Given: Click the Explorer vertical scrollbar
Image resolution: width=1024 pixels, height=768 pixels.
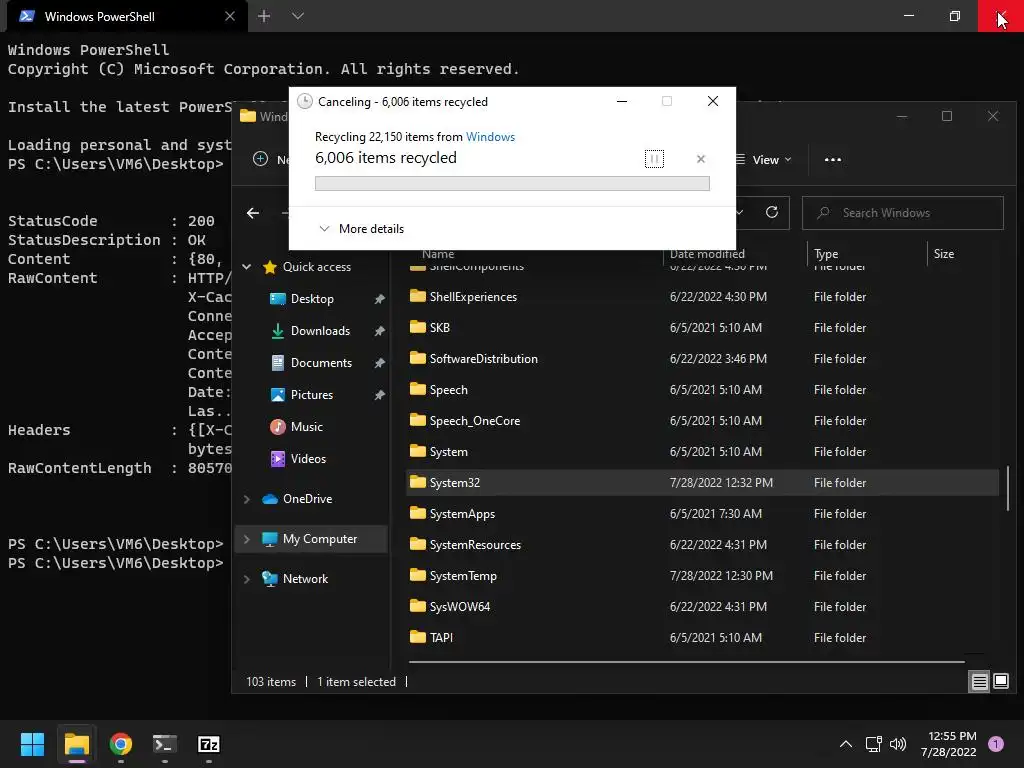Looking at the screenshot, I should pyautogui.click(x=1008, y=487).
